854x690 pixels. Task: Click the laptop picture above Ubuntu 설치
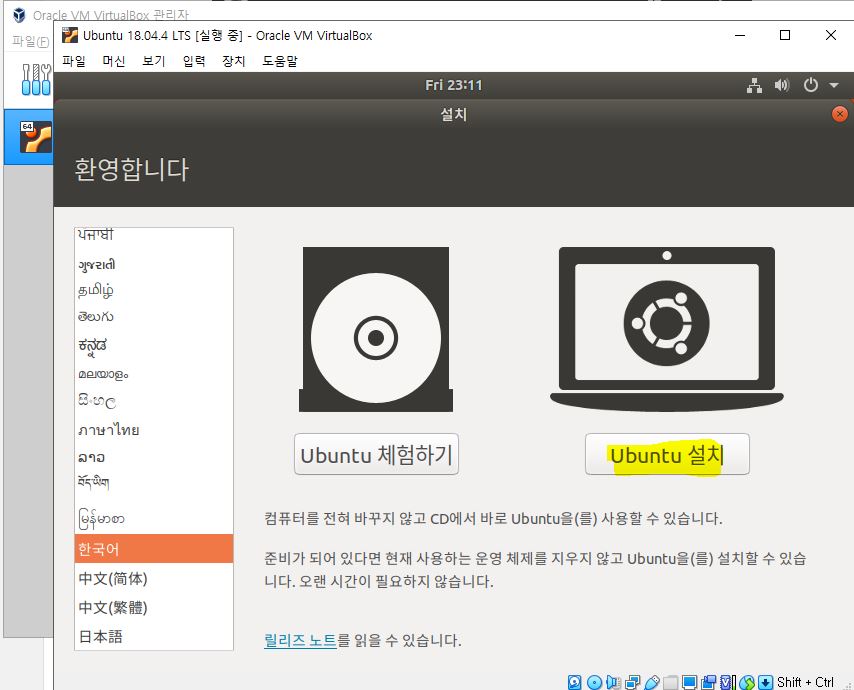(x=667, y=329)
